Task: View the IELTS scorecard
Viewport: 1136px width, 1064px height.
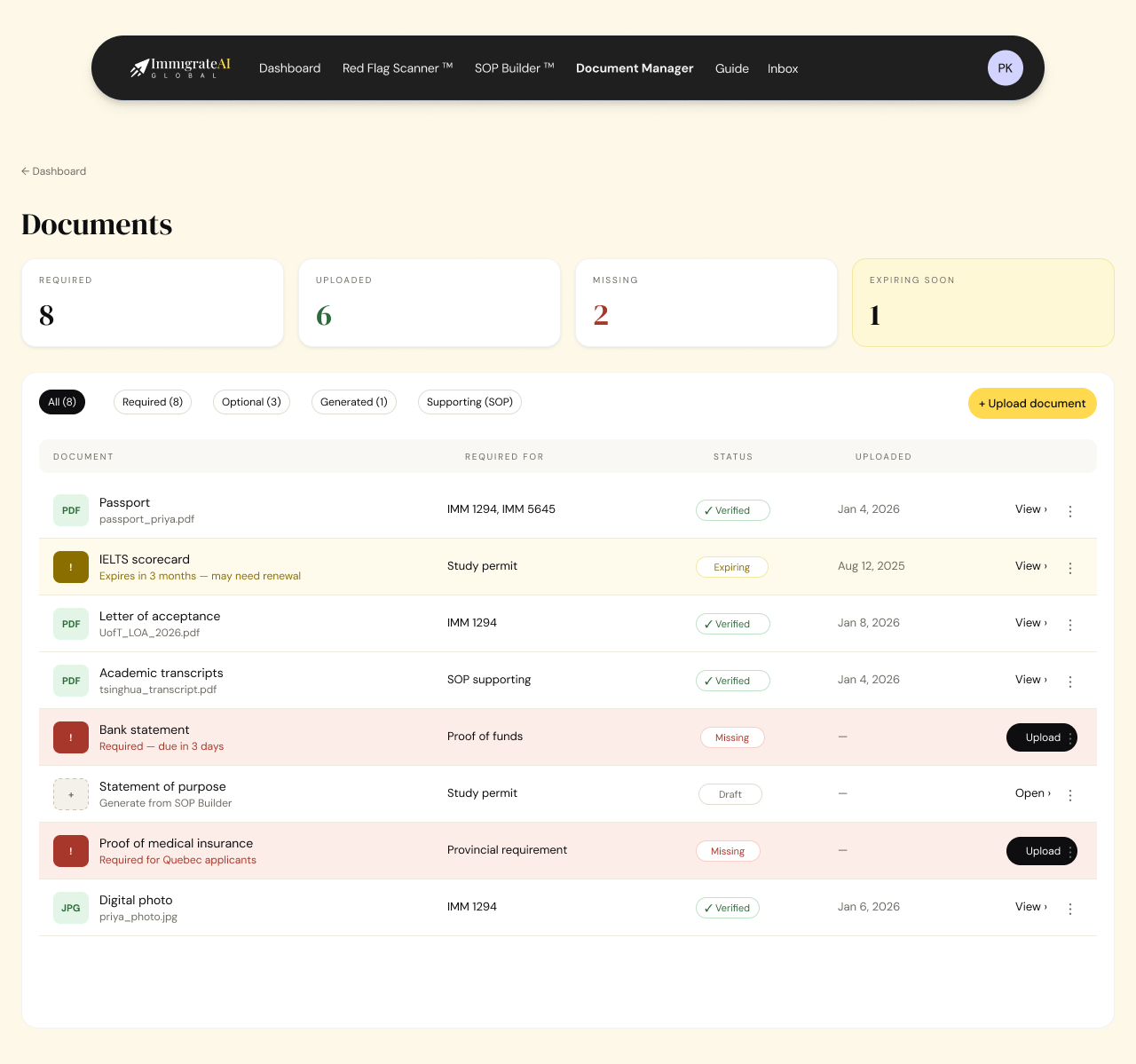Action: (1031, 566)
